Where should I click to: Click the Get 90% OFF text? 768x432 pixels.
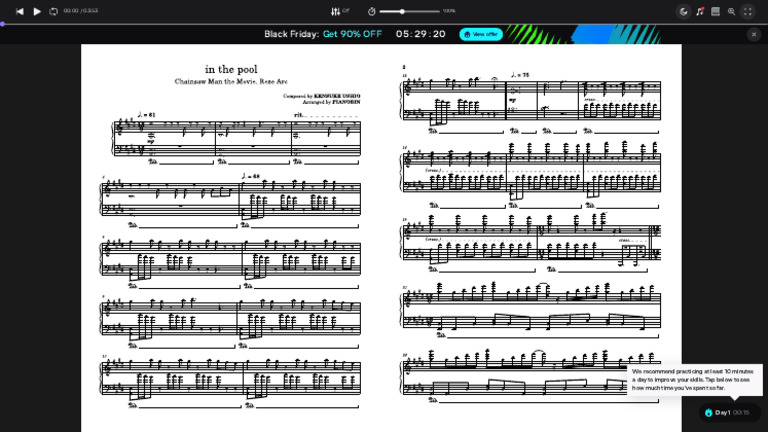(352, 34)
